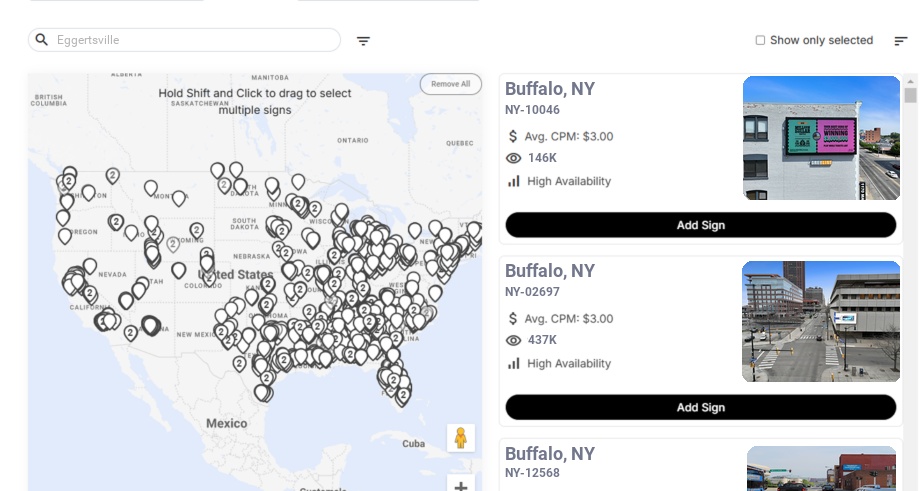Image resolution: width=920 pixels, height=491 pixels.
Task: Click the search magnifier icon
Action: coord(42,40)
